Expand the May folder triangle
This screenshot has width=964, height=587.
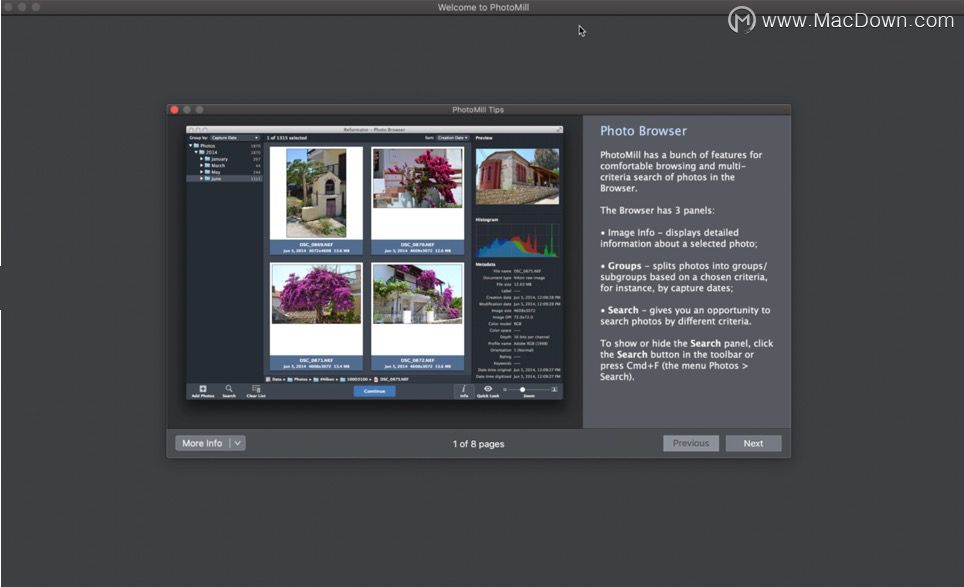click(x=201, y=172)
